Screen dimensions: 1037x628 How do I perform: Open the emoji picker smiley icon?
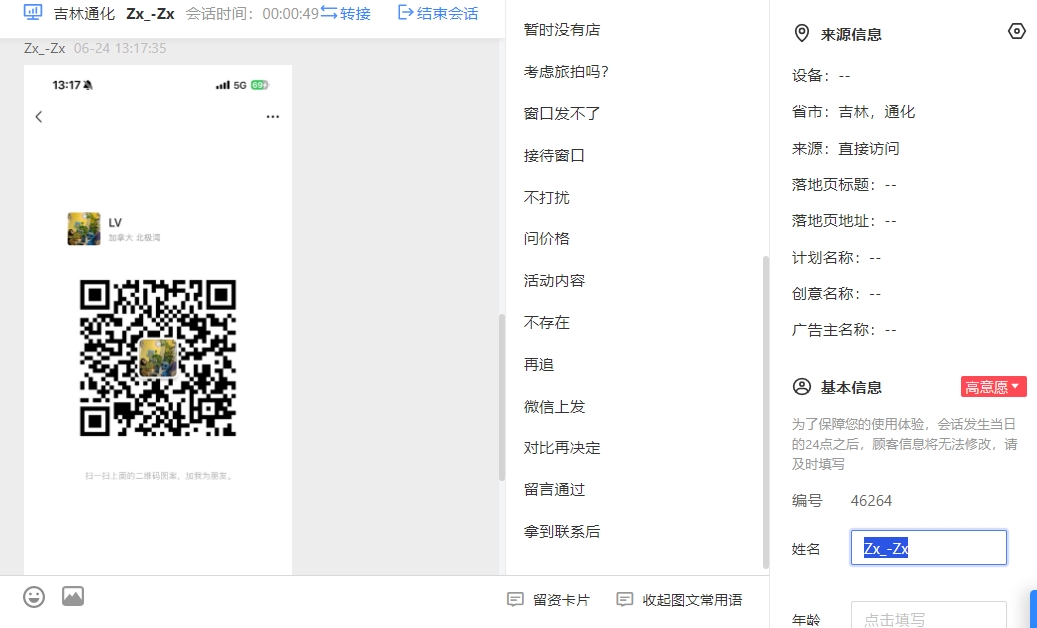tap(34, 597)
